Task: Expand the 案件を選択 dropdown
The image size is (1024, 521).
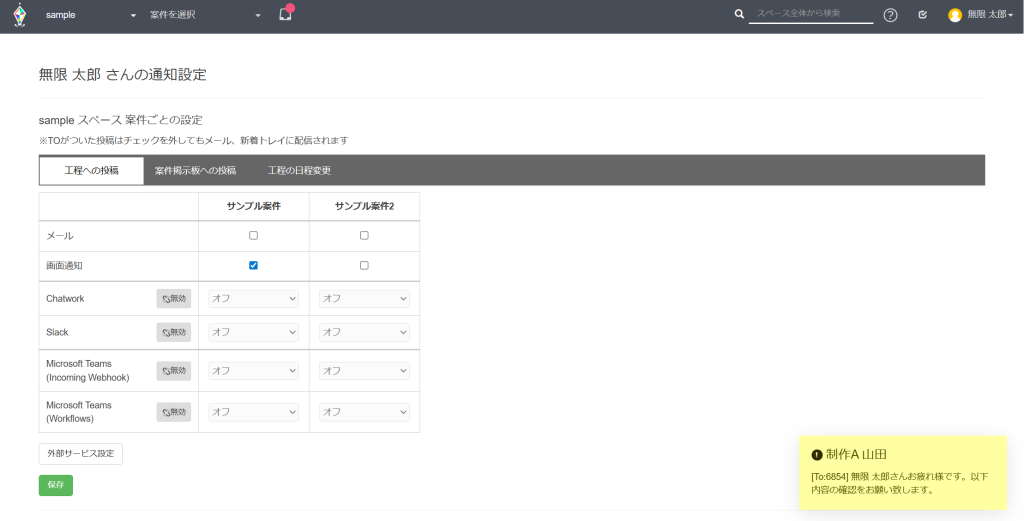Action: 205,16
